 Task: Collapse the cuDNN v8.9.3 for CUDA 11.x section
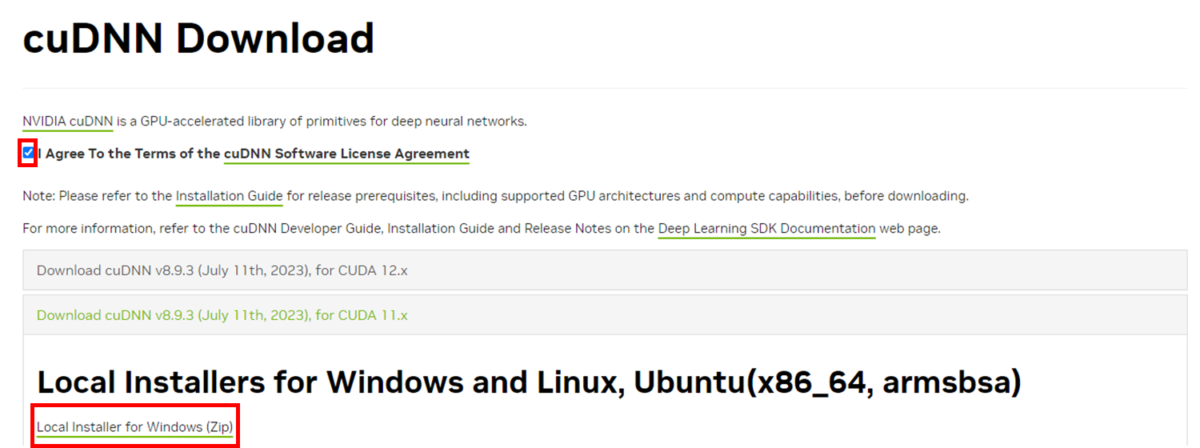222,315
